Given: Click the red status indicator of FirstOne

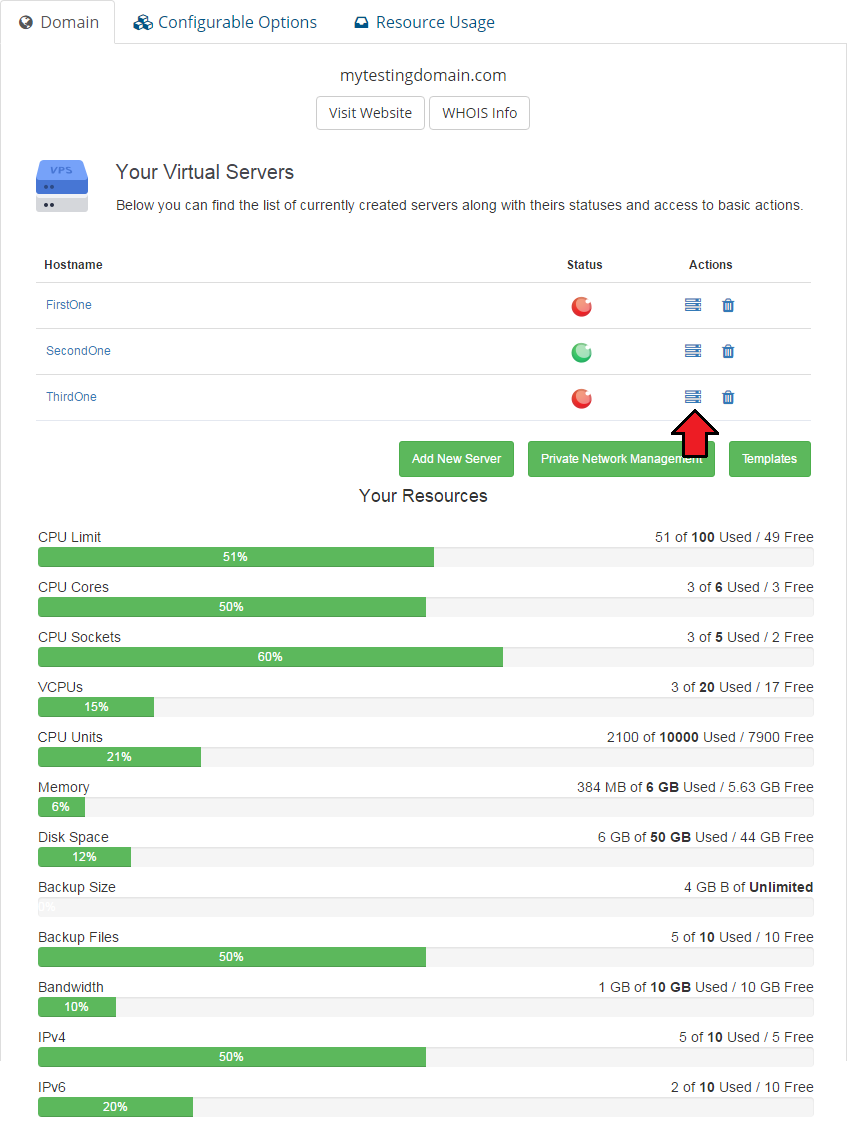Looking at the screenshot, I should (581, 306).
